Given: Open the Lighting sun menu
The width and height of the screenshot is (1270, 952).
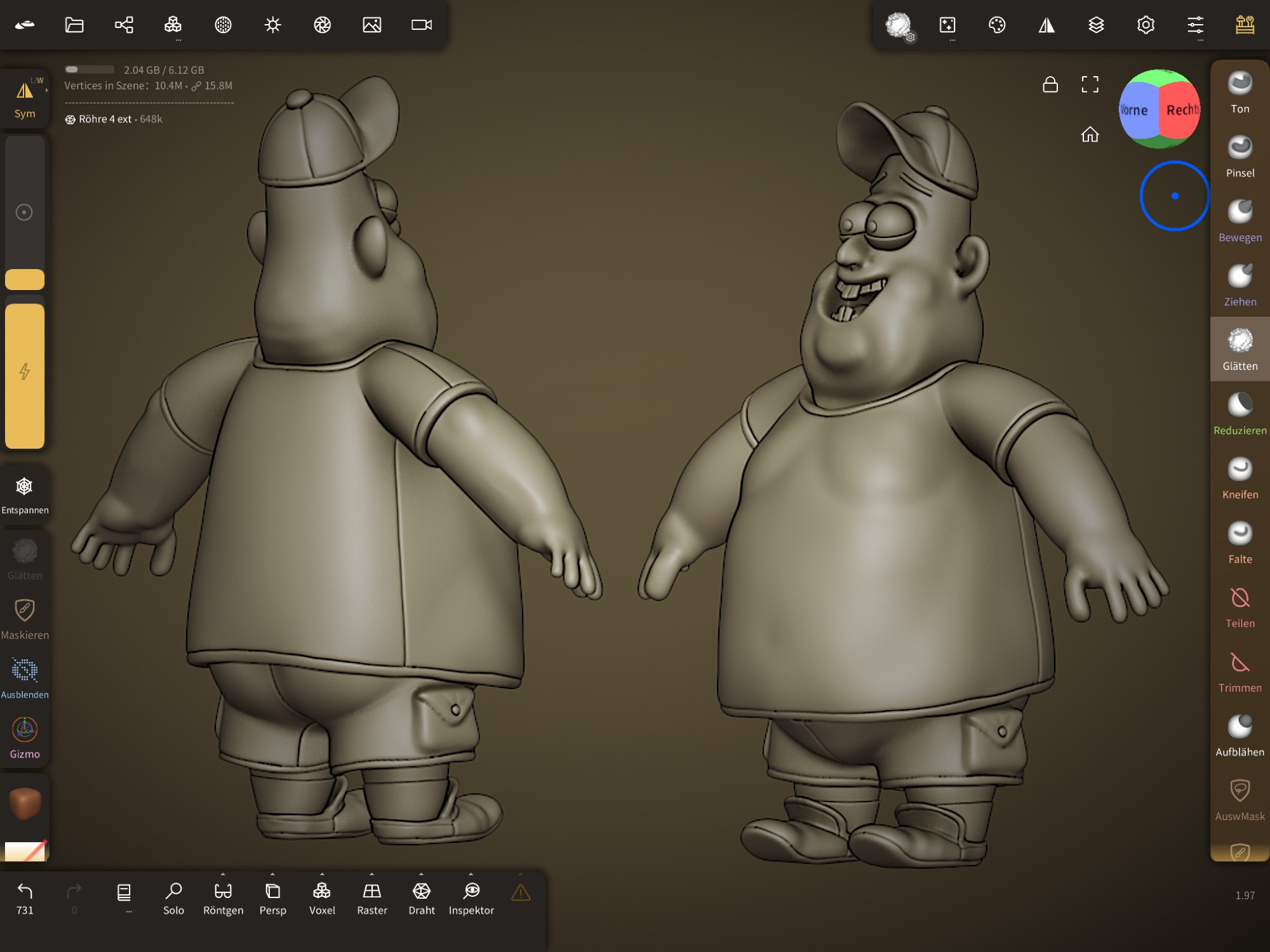Looking at the screenshot, I should tap(273, 25).
